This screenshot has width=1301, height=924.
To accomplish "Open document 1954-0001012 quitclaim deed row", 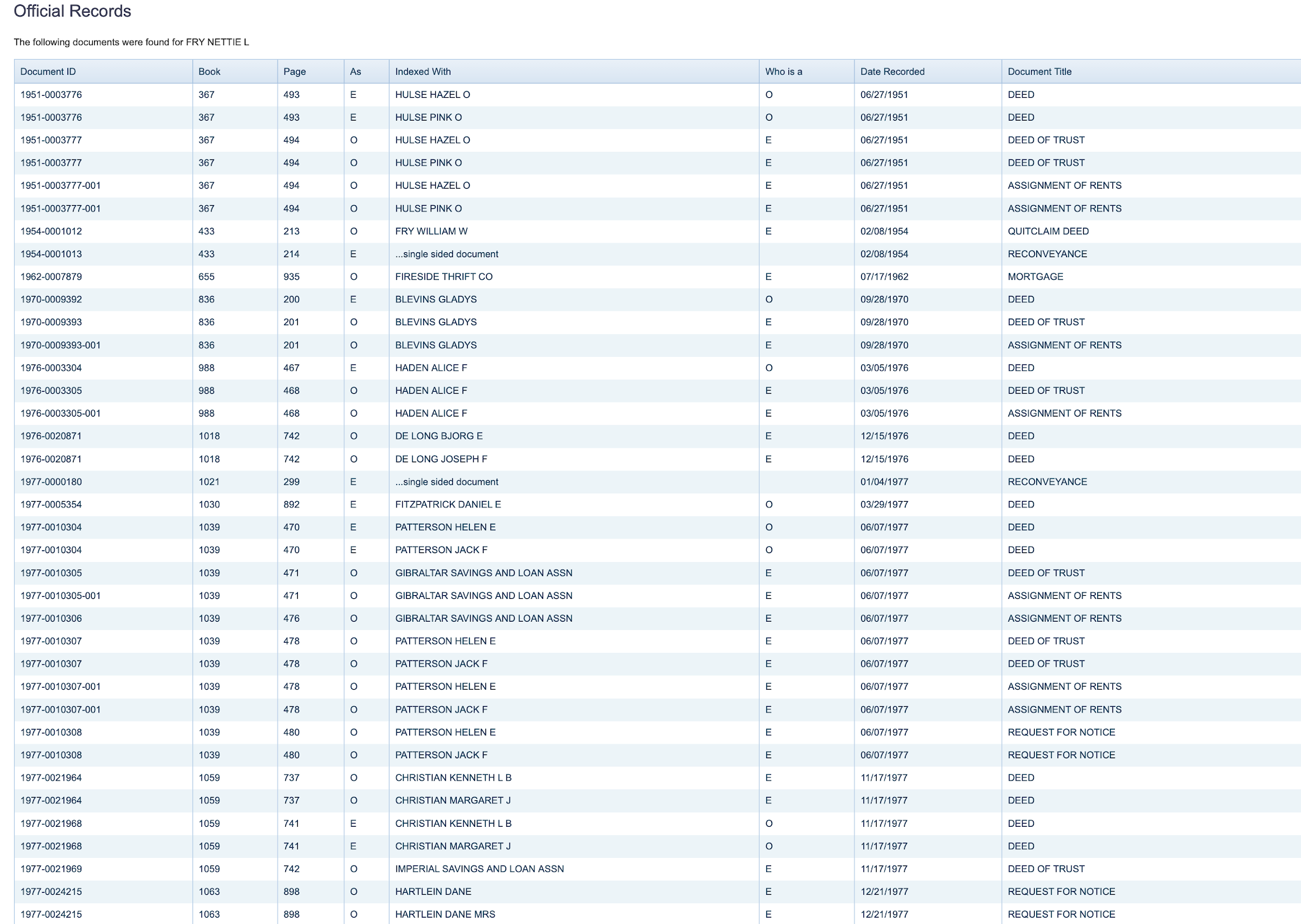I will coord(51,231).
